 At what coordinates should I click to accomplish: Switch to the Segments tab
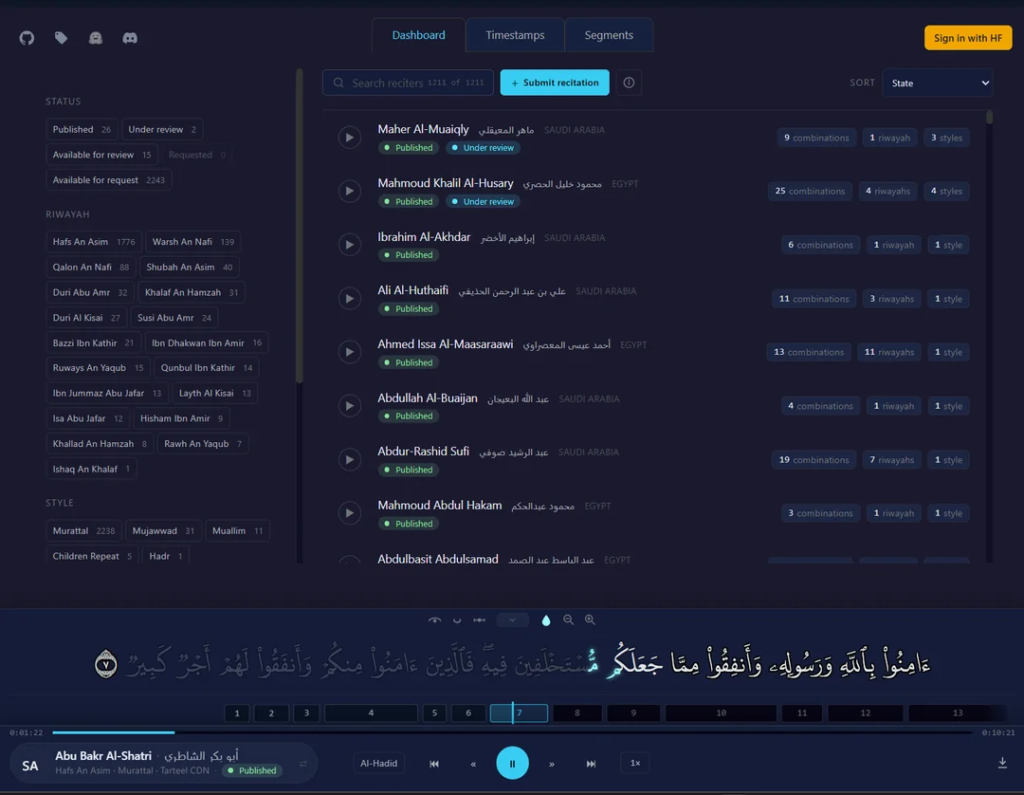coord(609,35)
